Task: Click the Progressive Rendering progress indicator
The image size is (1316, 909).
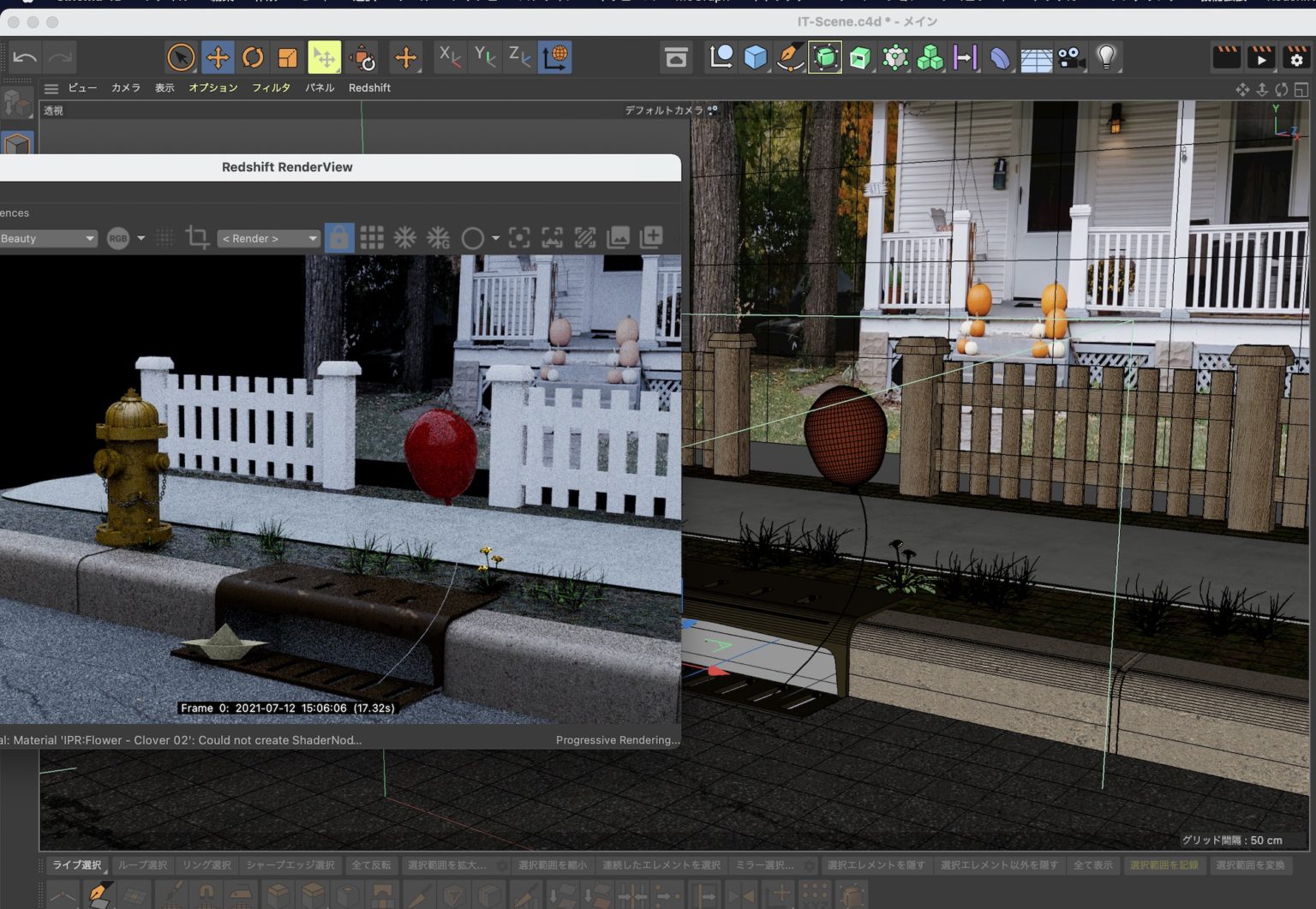Action: tap(619, 739)
